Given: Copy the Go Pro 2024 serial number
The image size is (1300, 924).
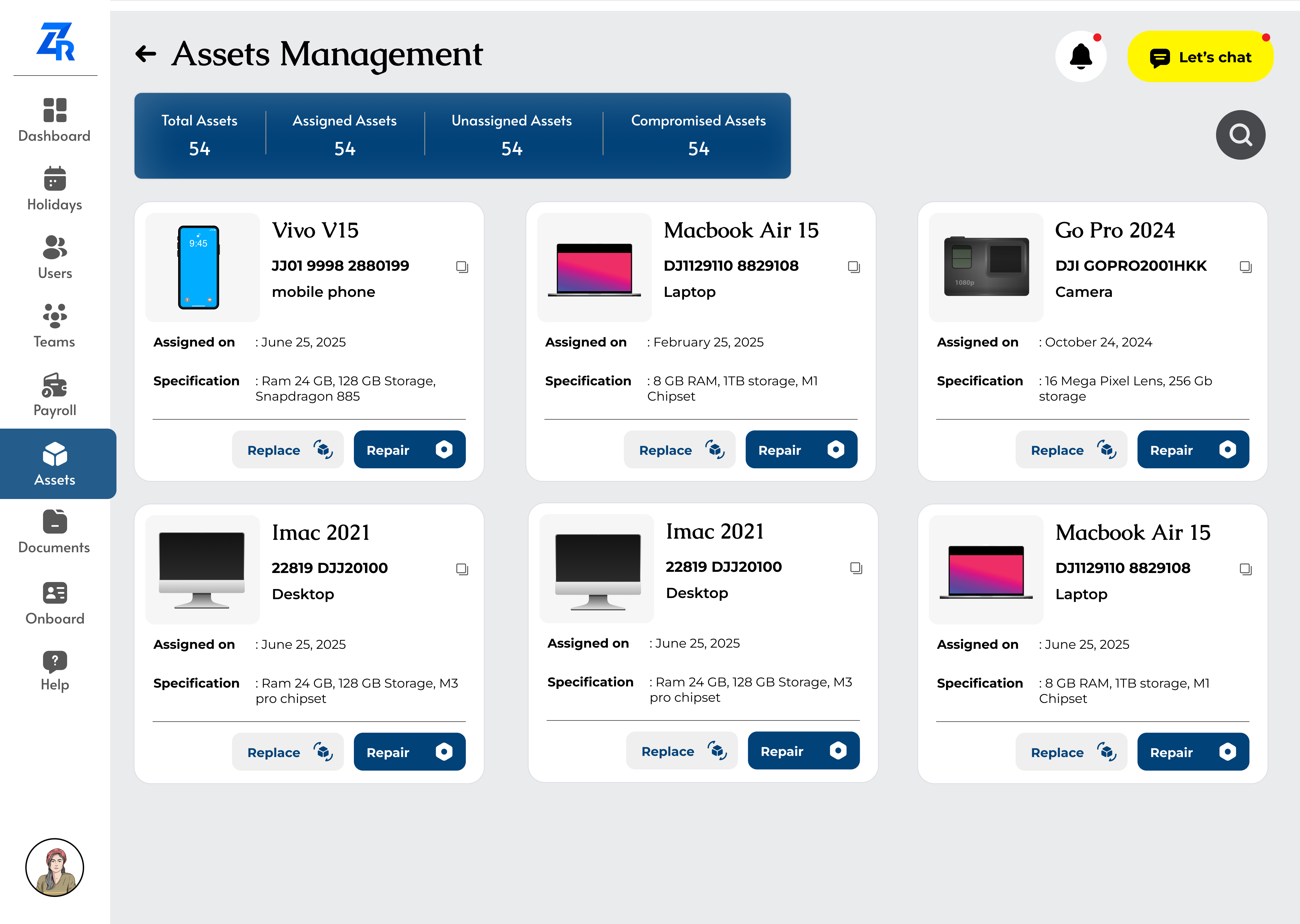Looking at the screenshot, I should [x=1245, y=266].
